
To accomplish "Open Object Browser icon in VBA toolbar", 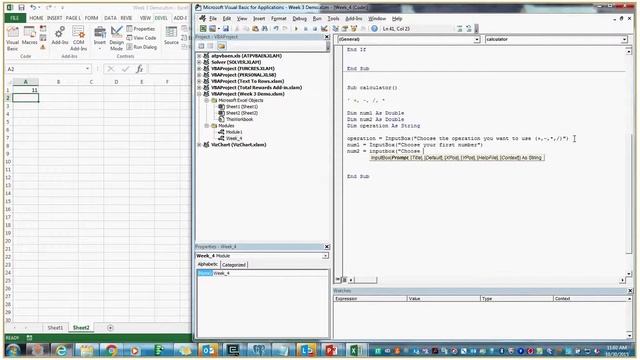I will coord(354,29).
